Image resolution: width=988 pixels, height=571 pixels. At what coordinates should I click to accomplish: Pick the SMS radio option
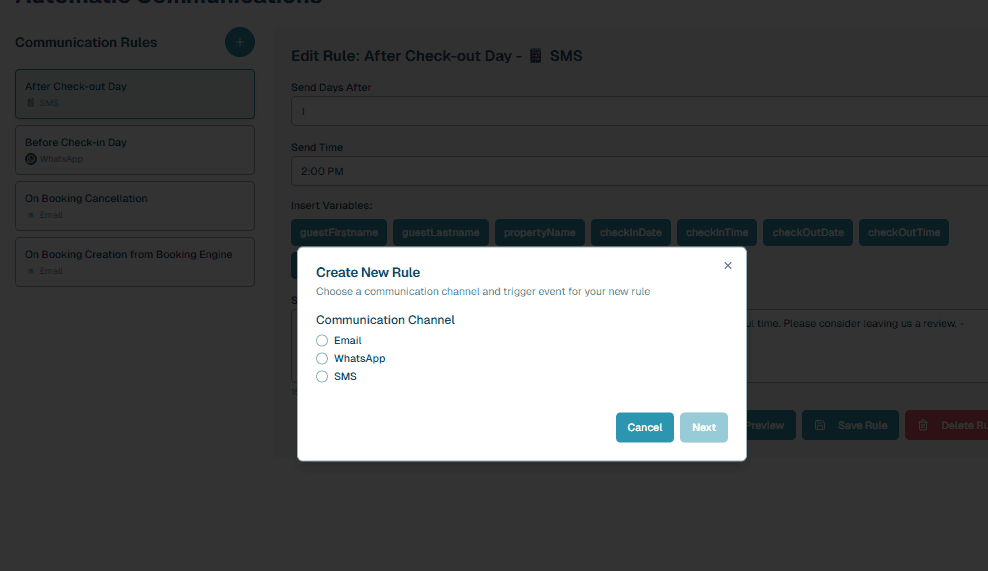coord(322,377)
